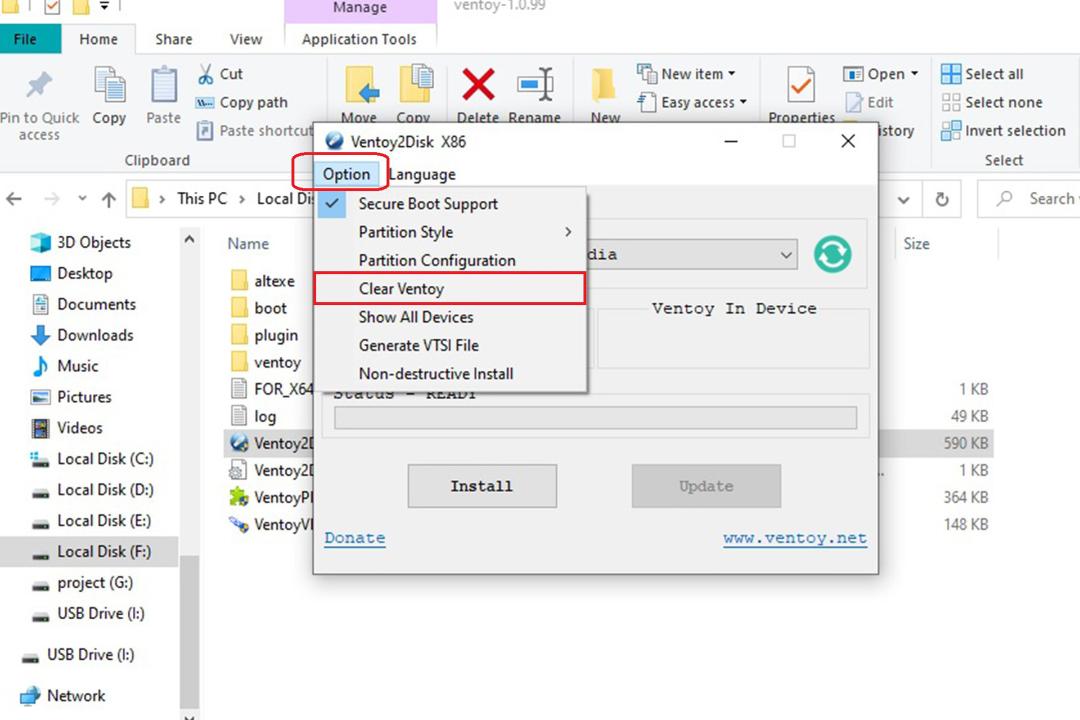This screenshot has width=1080, height=720.
Task: Open the www.ventoy.net link
Action: (795, 538)
